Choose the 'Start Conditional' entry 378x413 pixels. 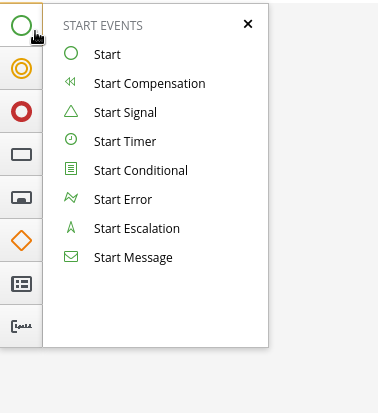[141, 171]
